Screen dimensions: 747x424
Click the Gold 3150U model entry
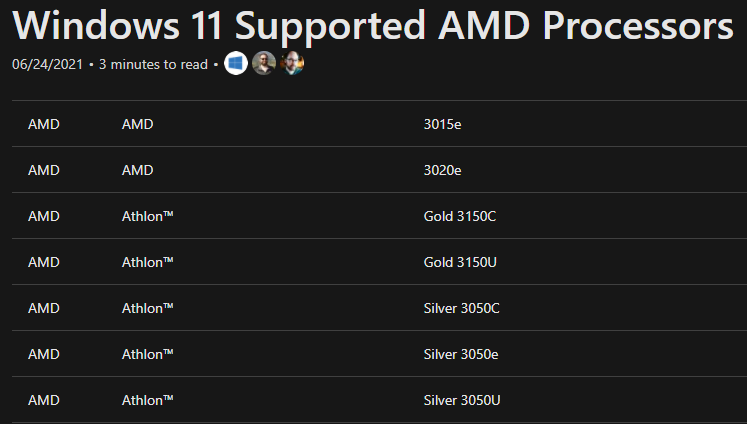460,262
